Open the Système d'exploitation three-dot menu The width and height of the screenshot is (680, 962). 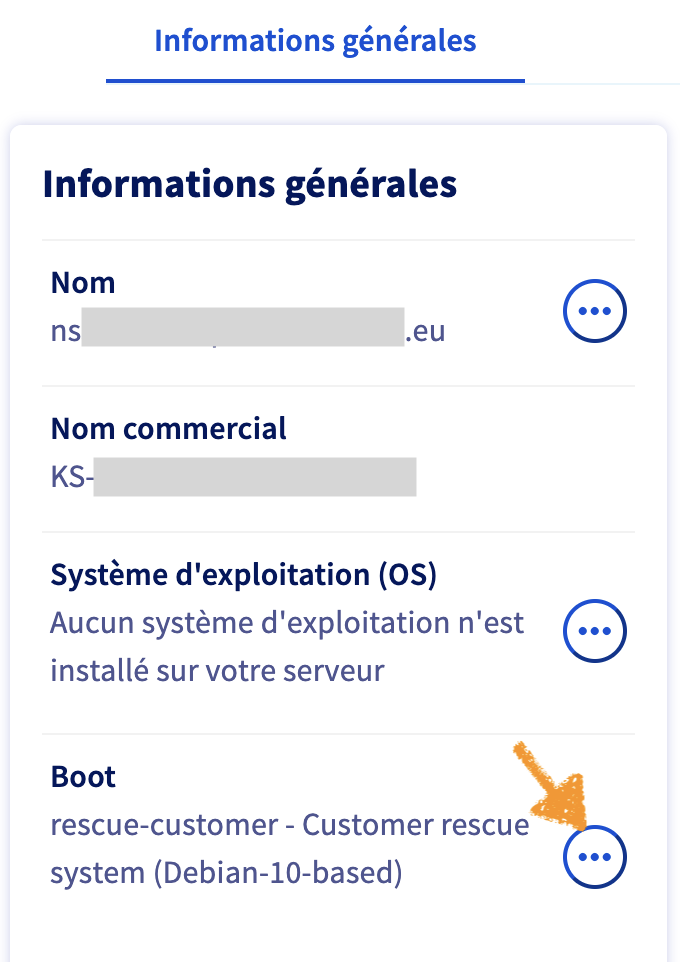click(x=595, y=632)
